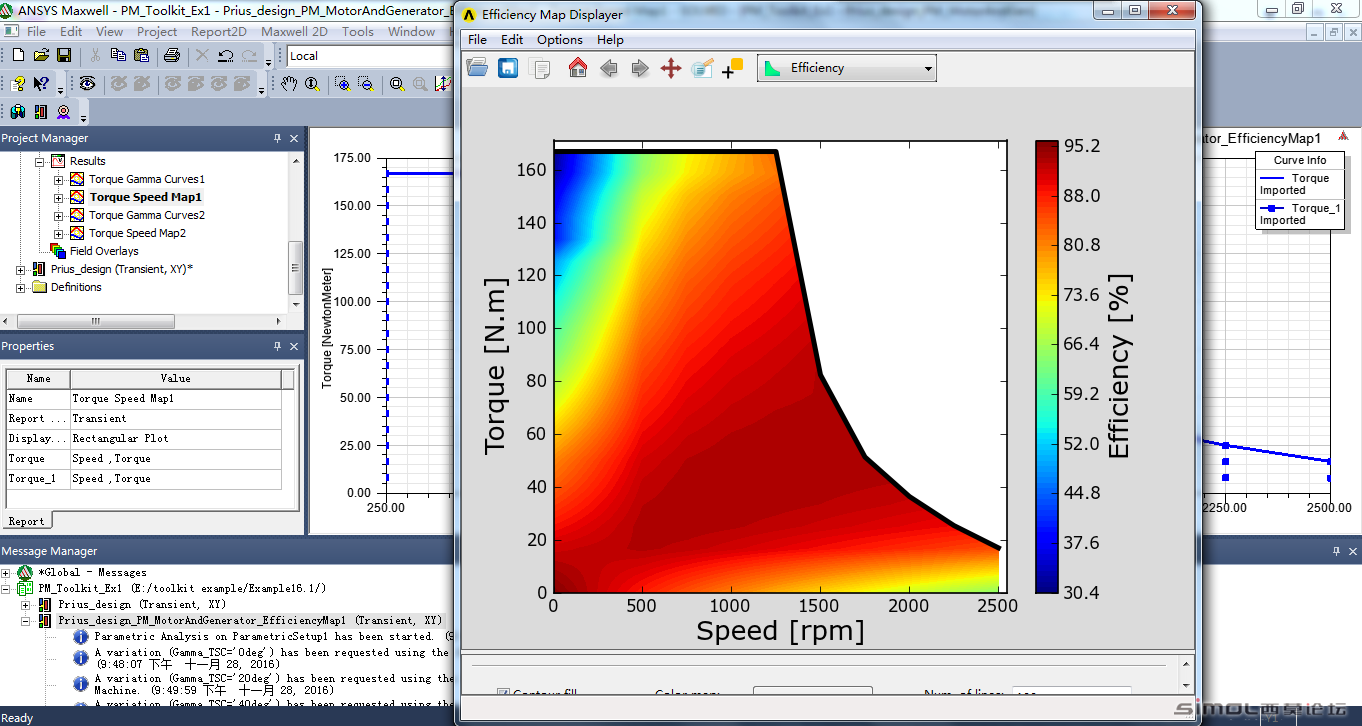
Task: Fit all with magnifier icon in Maxwell toolbar
Action: click(x=397, y=84)
